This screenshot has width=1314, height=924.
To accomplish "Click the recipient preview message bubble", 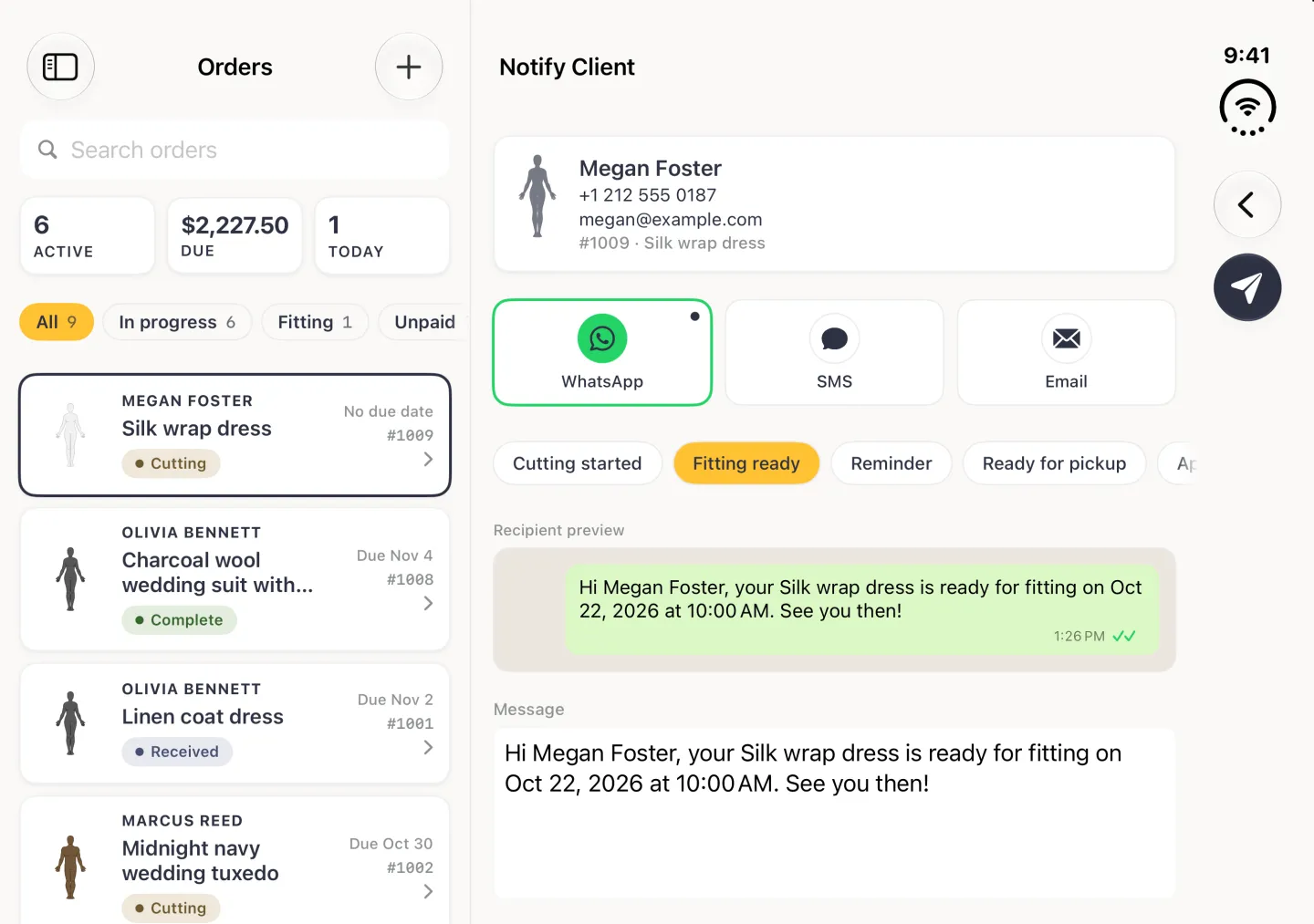I will pyautogui.click(x=861, y=609).
